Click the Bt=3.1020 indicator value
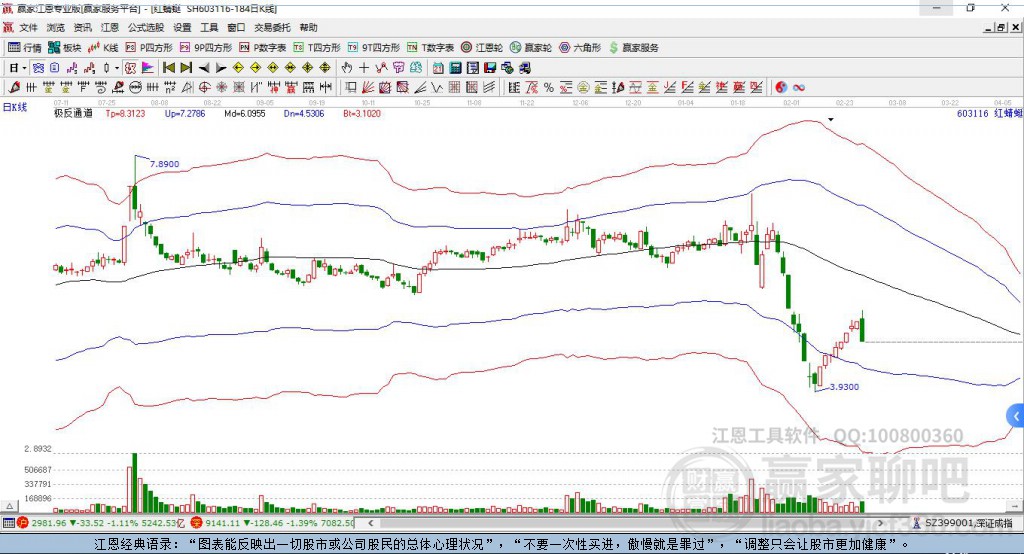The width and height of the screenshot is (1024, 554). coord(362,113)
